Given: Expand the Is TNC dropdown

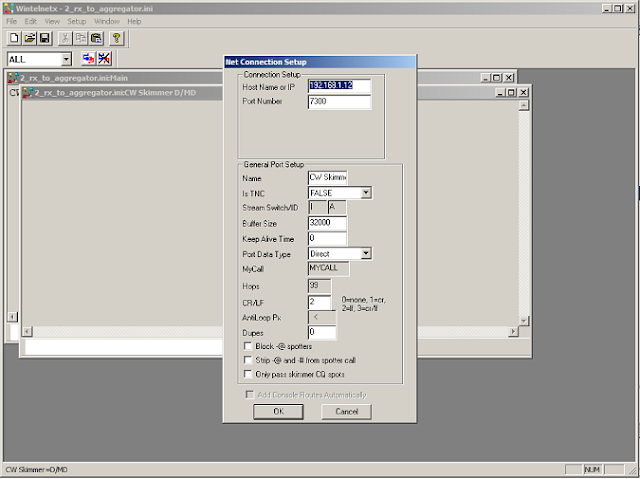Looking at the screenshot, I should click(366, 193).
